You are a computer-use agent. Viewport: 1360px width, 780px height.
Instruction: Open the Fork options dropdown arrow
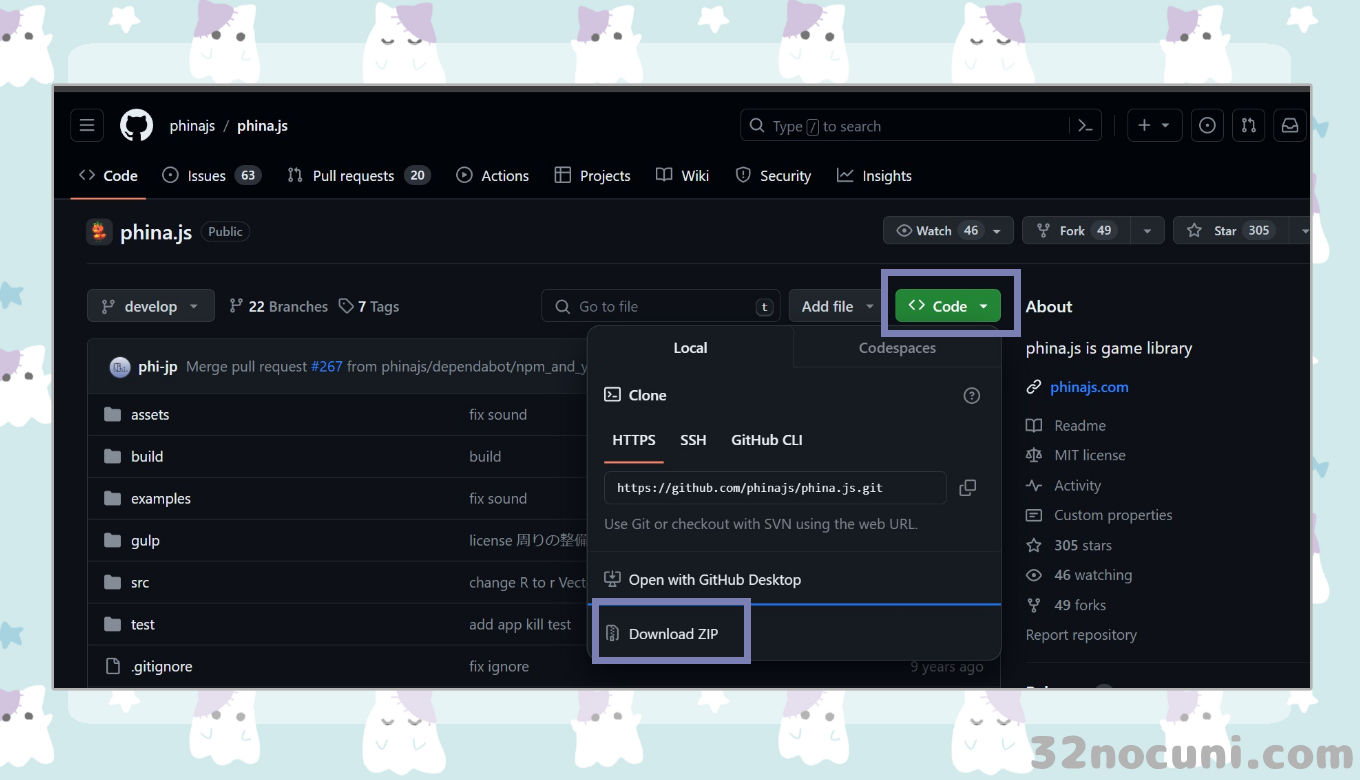[x=1147, y=231]
